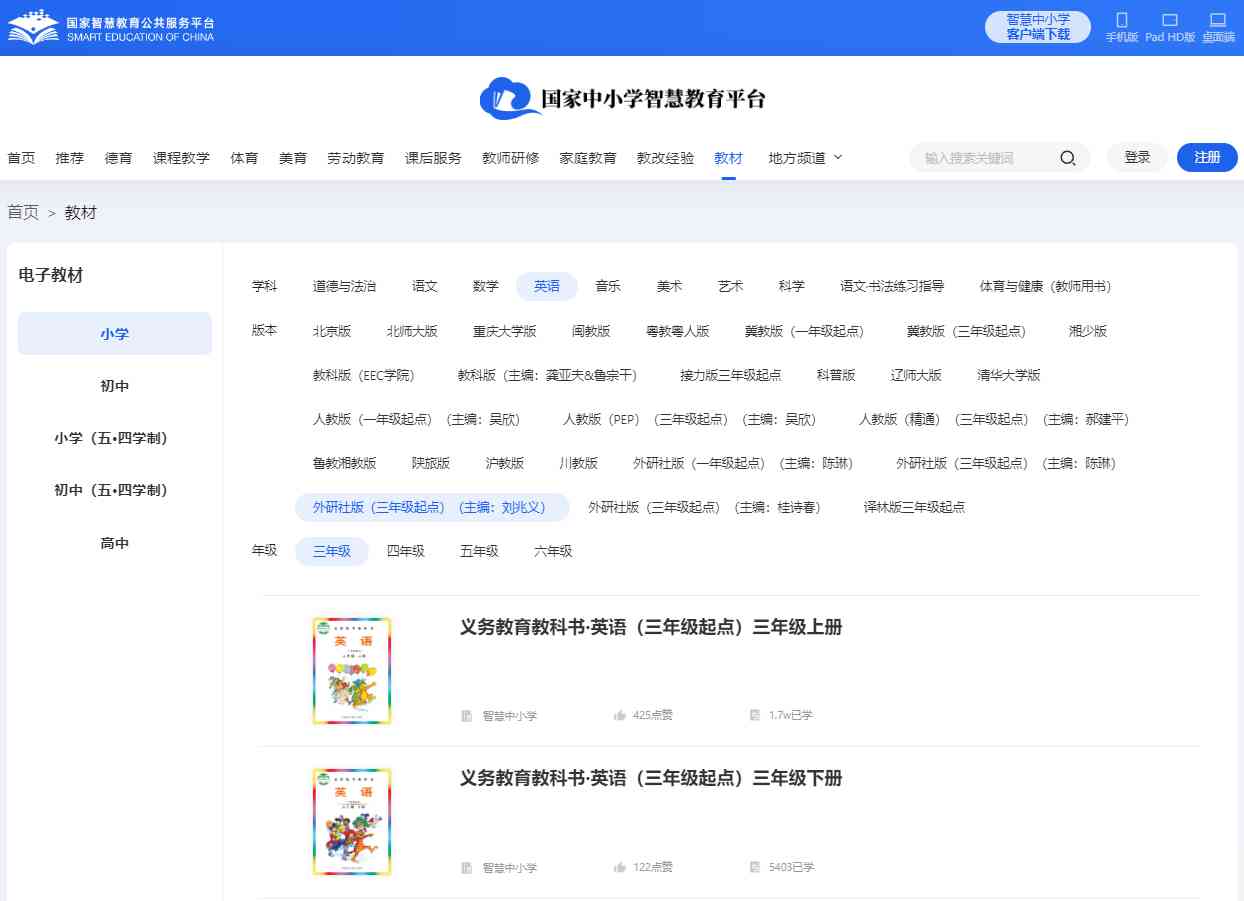The height and width of the screenshot is (901, 1244).
Task: Click the thumbs-up icon showing 122点赞
Action: [x=620, y=867]
